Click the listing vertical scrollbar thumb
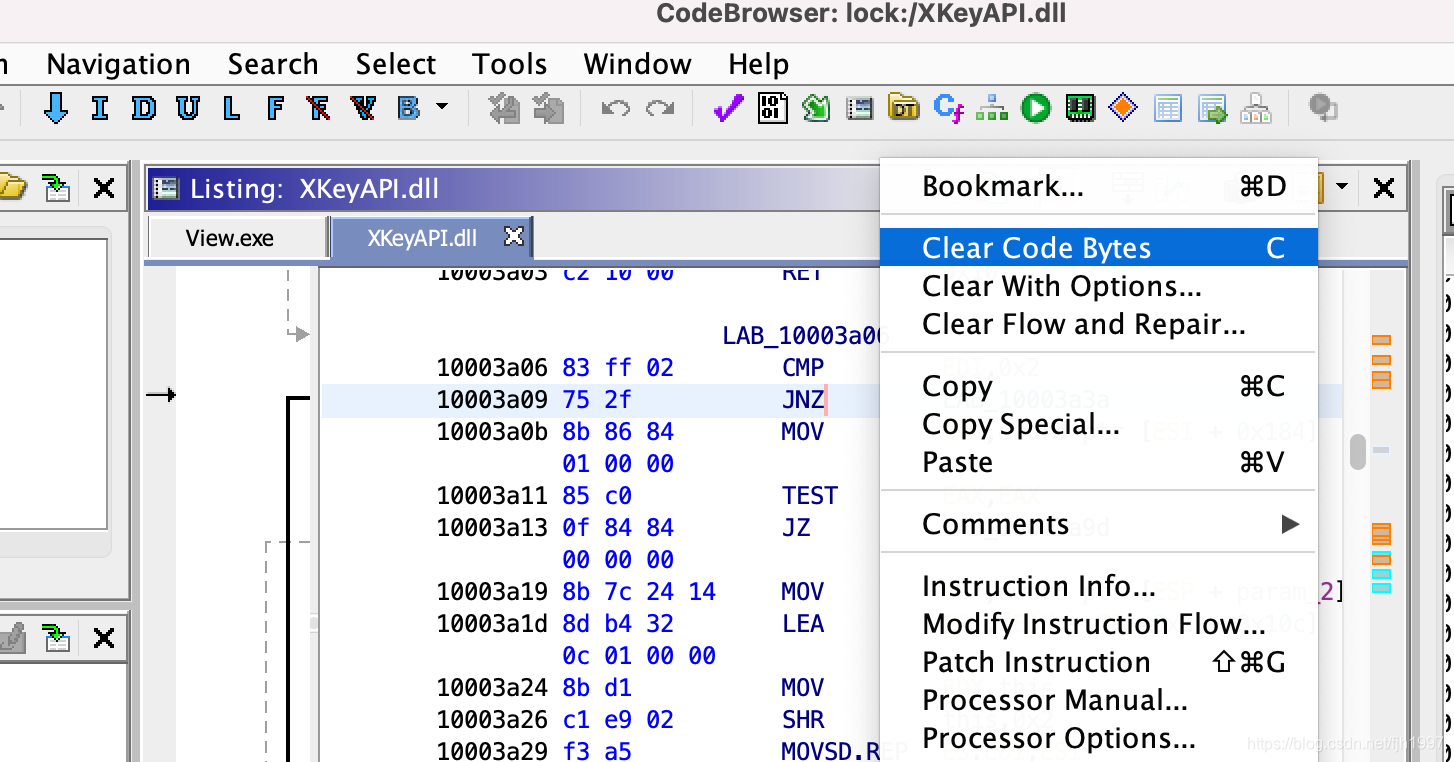This screenshot has height=762, width=1454. pos(1357,451)
